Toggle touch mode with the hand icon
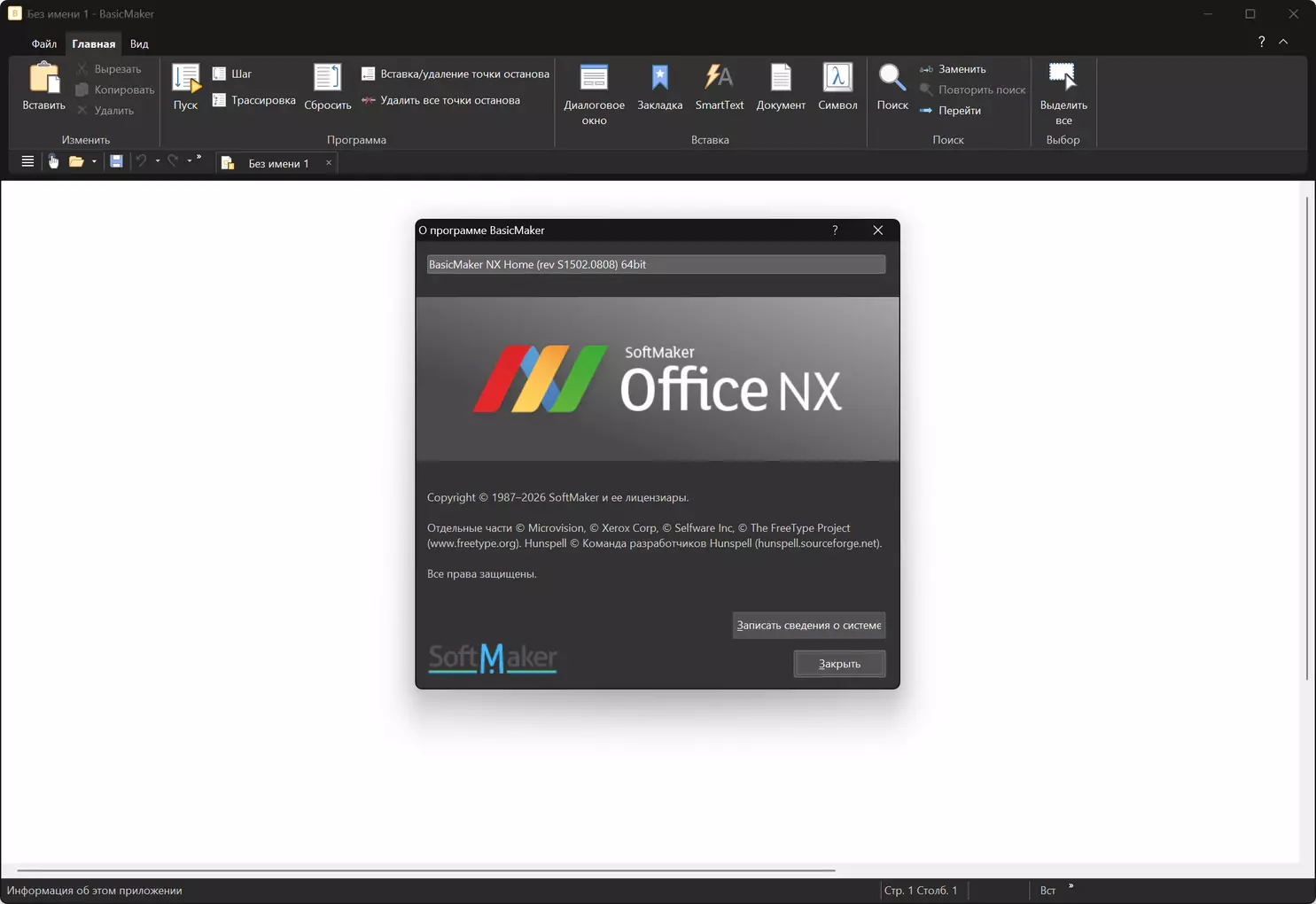This screenshot has width=1316, height=904. pyautogui.click(x=53, y=161)
